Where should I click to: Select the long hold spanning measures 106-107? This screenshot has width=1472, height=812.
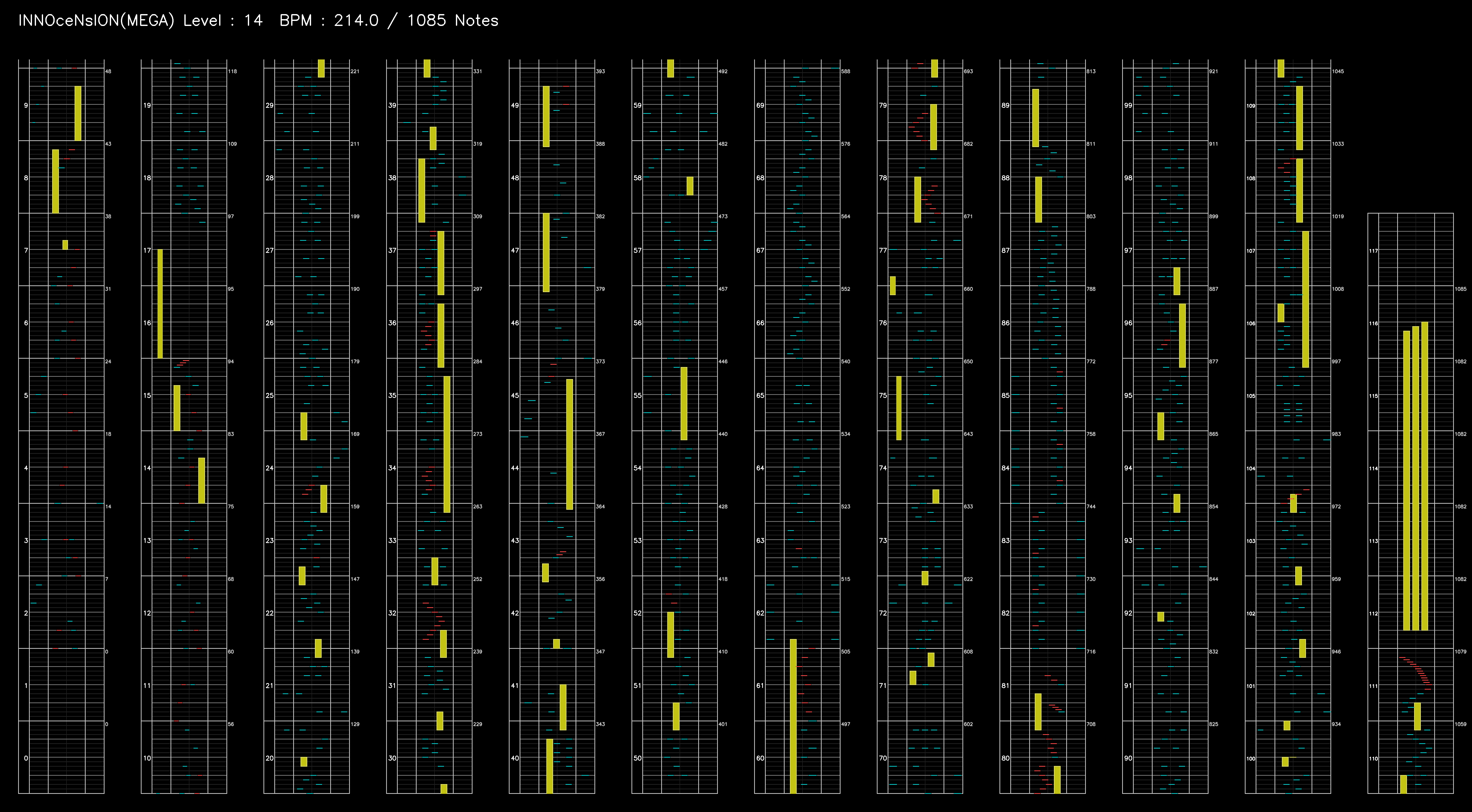pos(1306,299)
